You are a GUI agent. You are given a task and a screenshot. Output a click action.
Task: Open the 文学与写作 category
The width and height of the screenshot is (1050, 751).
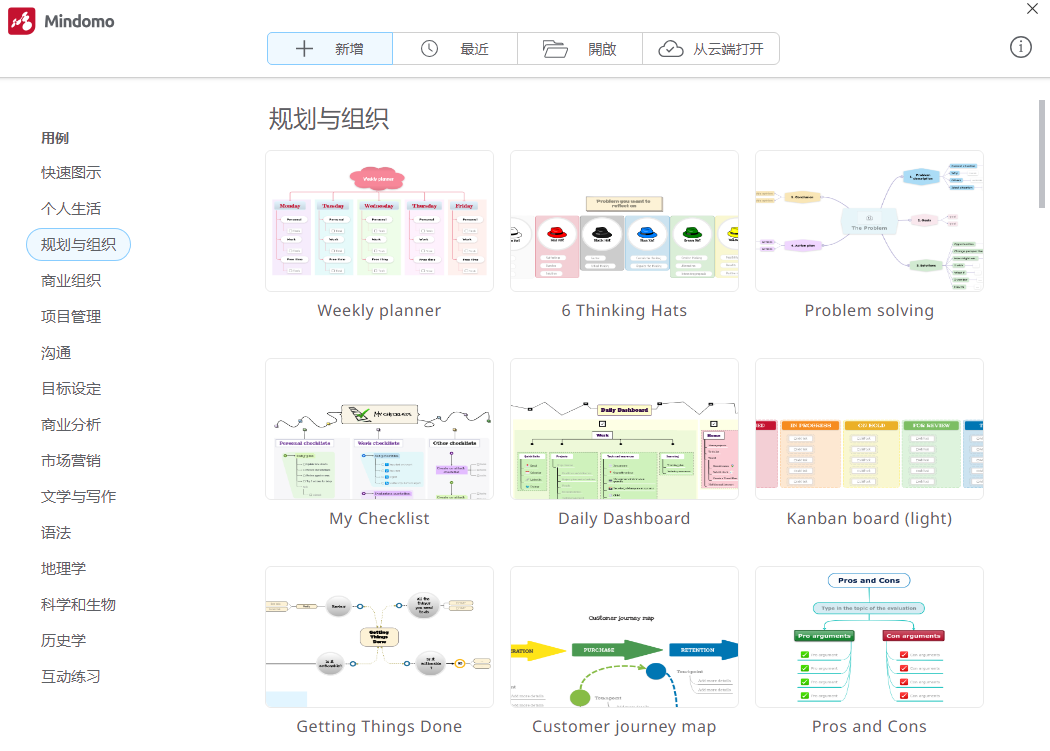coord(79,496)
